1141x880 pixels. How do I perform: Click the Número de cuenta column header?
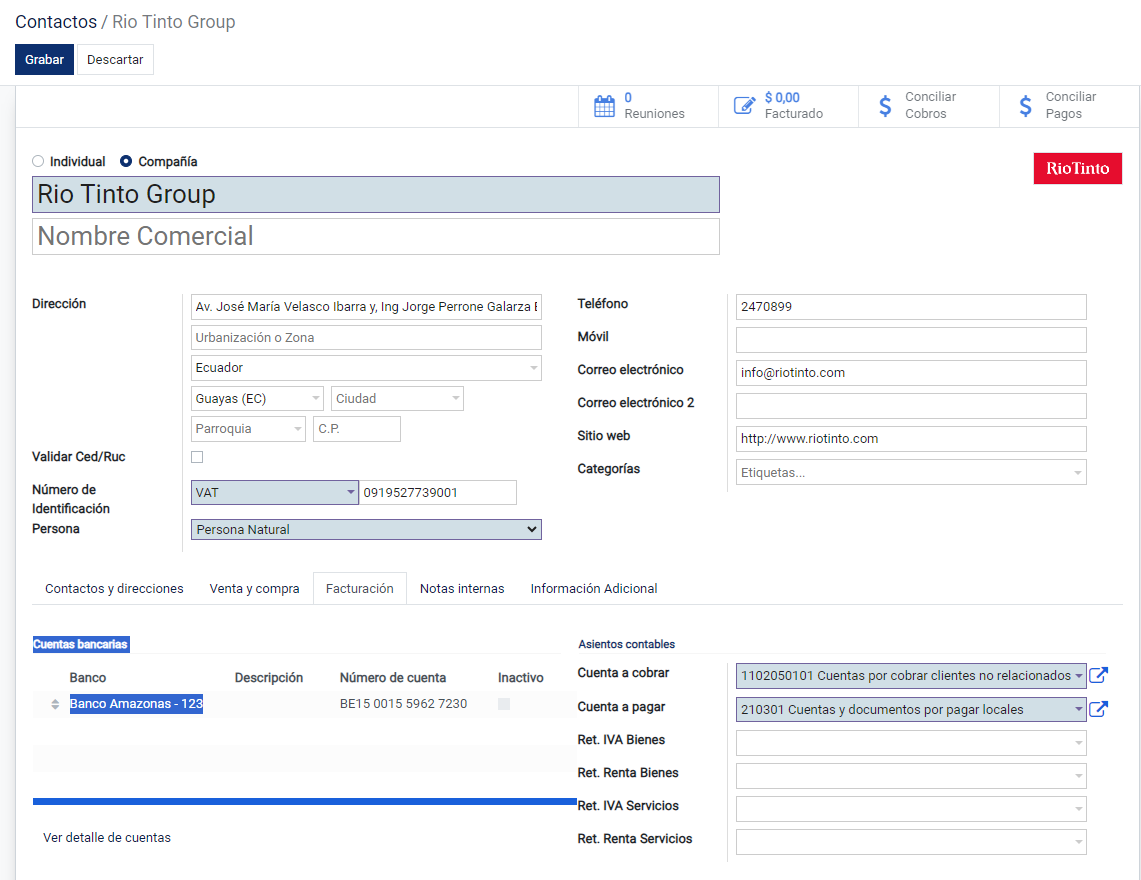click(393, 678)
